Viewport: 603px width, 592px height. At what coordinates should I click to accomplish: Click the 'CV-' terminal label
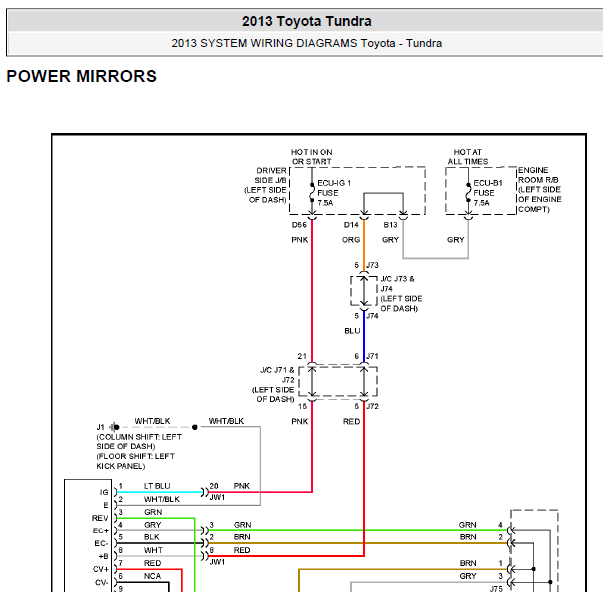click(102, 582)
